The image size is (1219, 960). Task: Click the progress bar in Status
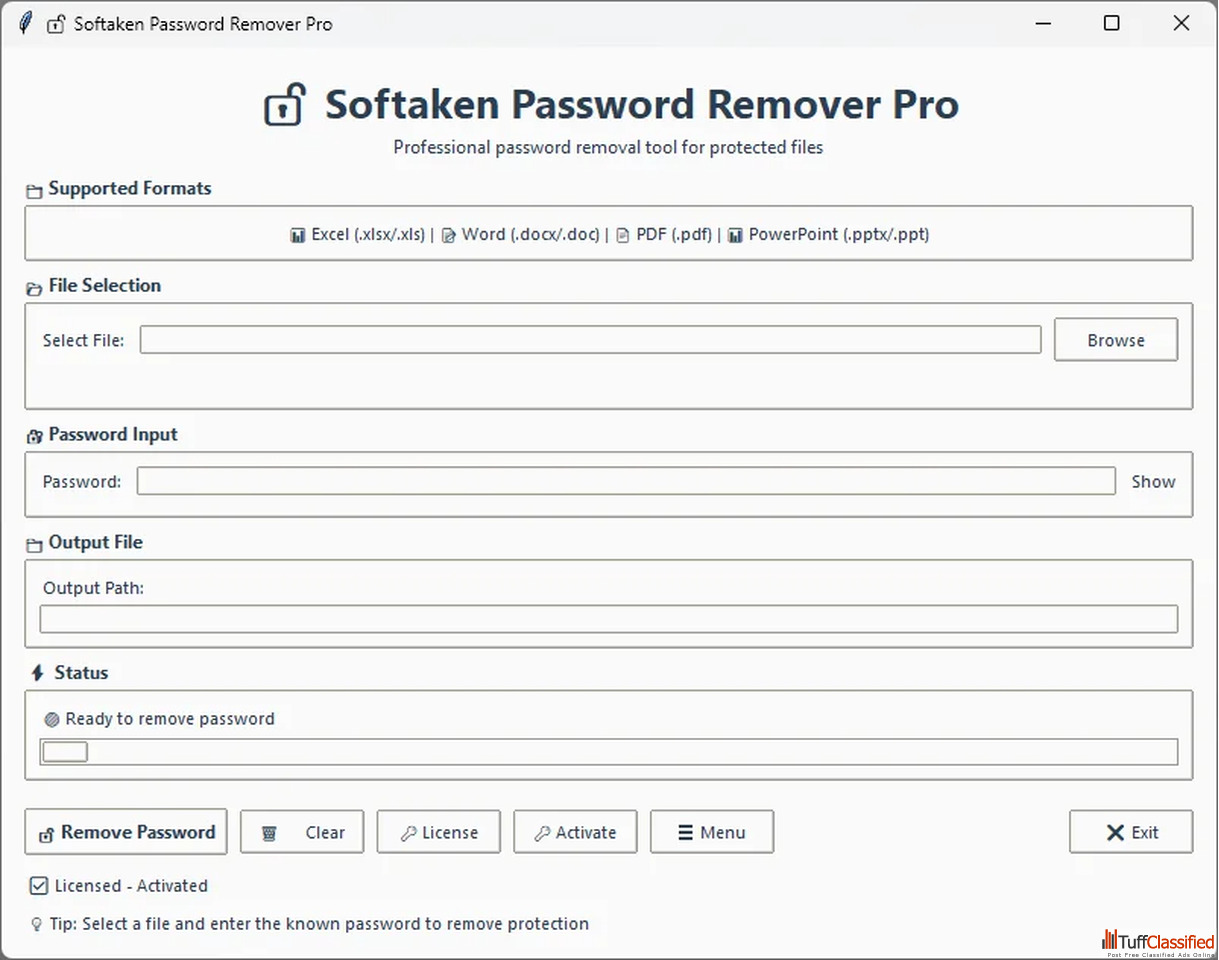pos(608,752)
